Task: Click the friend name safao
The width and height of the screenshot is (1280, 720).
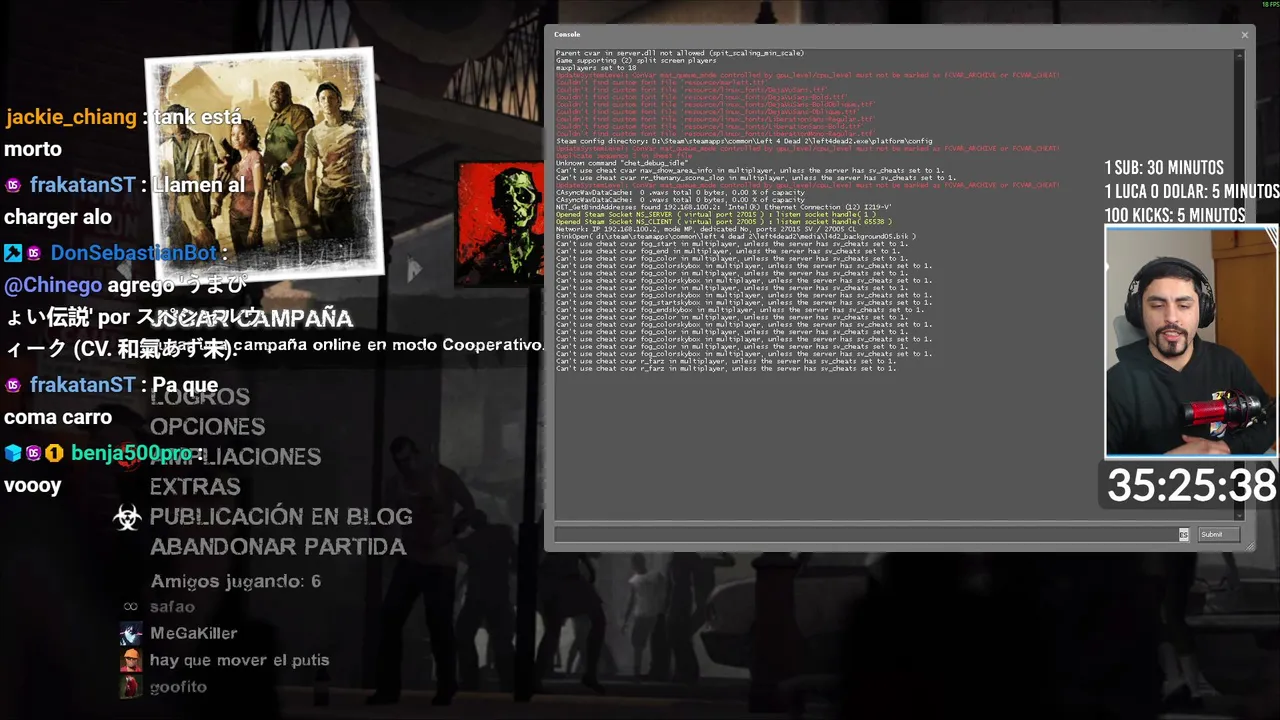Action: tap(172, 607)
